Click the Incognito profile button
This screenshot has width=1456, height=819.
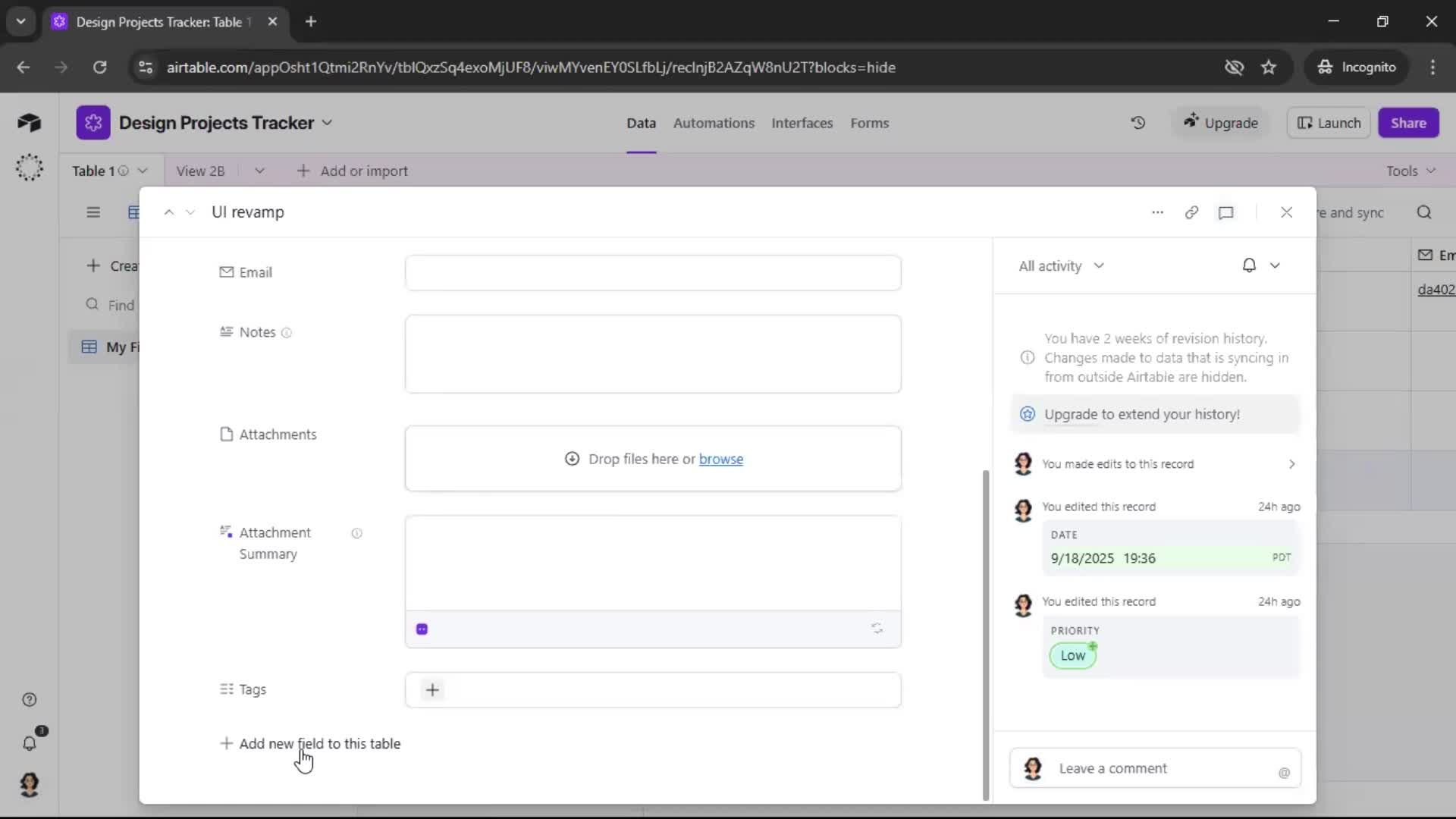pyautogui.click(x=1357, y=67)
